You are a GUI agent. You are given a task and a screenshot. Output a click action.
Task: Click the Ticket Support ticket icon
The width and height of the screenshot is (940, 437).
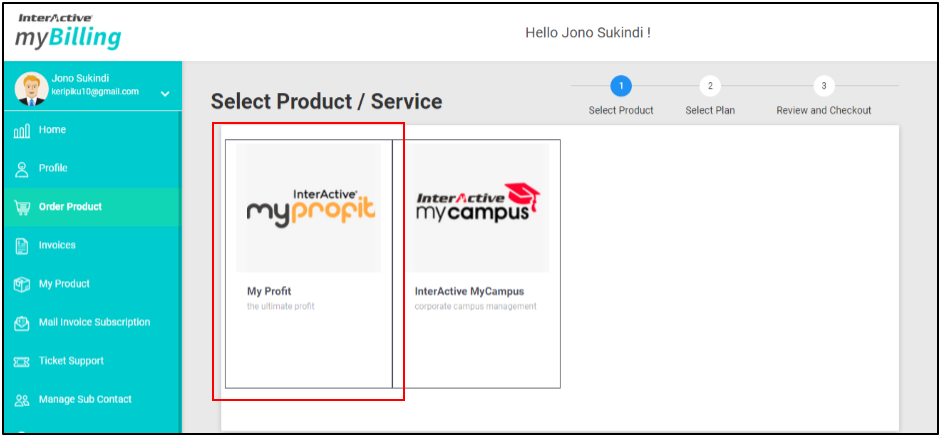(x=21, y=361)
